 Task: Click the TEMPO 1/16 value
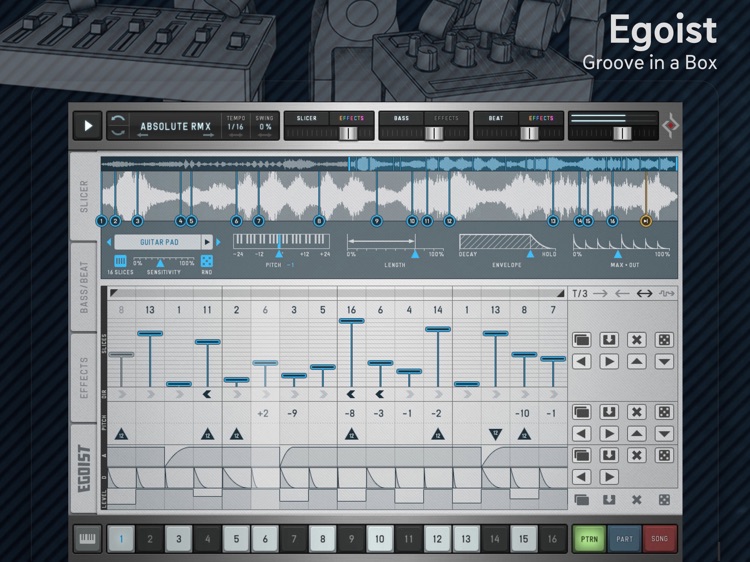click(235, 127)
